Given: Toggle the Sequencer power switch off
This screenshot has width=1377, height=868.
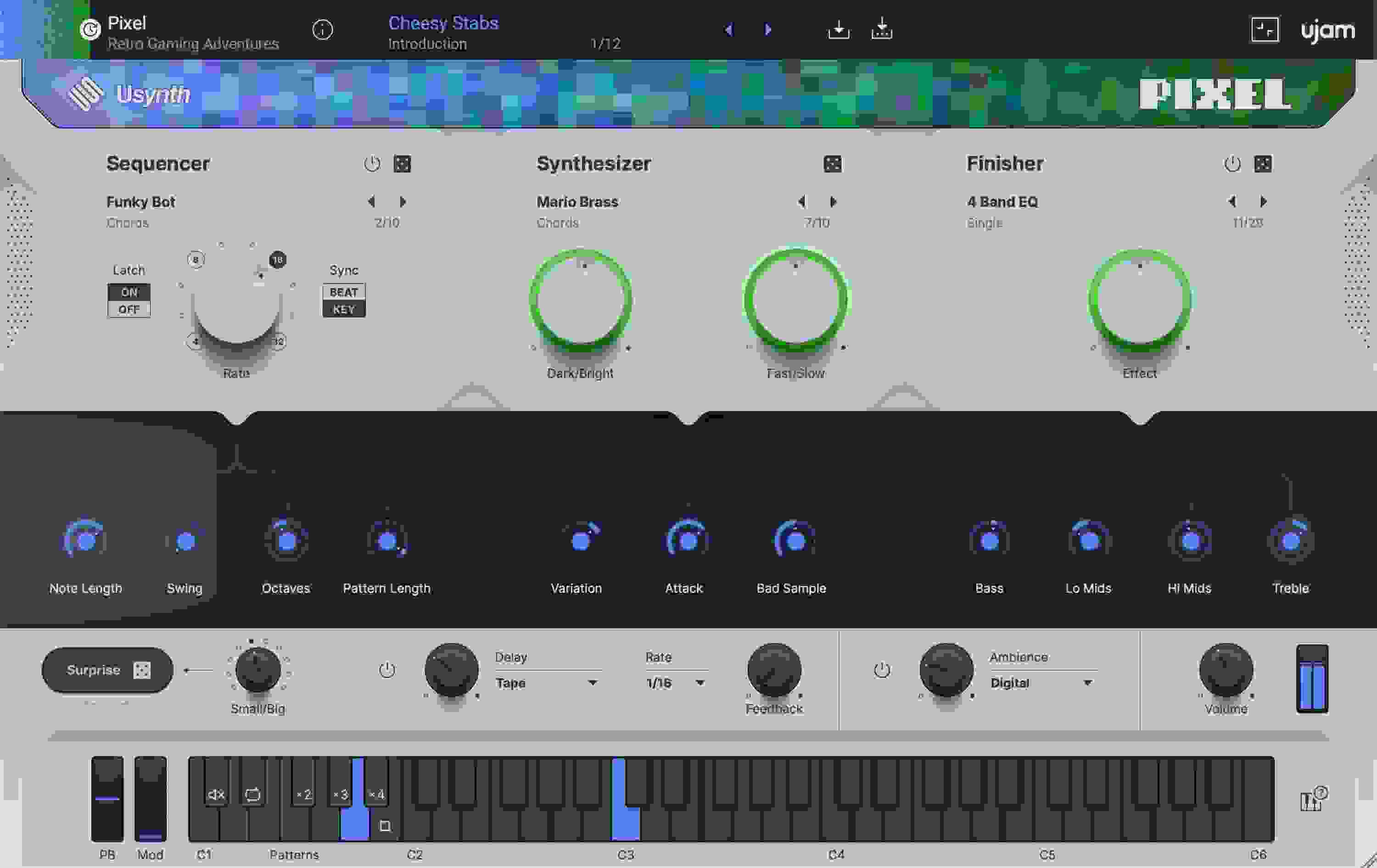Looking at the screenshot, I should click(x=372, y=163).
